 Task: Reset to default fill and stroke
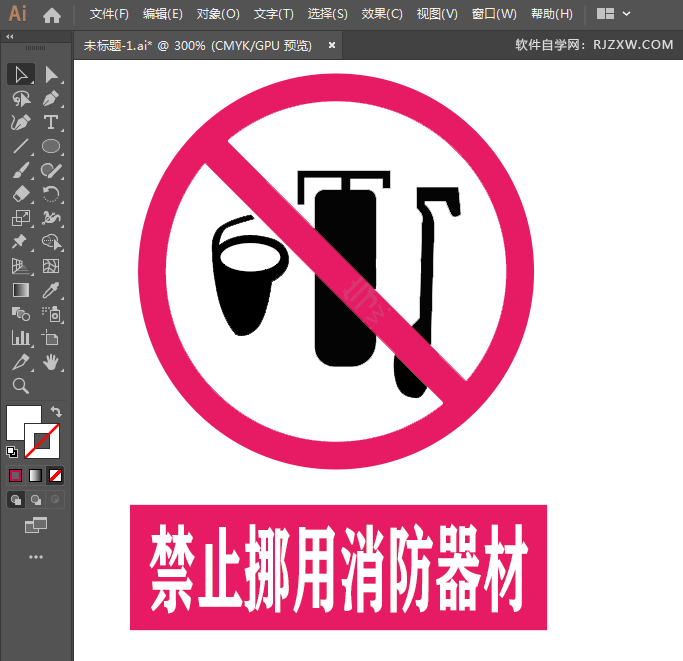point(12,452)
